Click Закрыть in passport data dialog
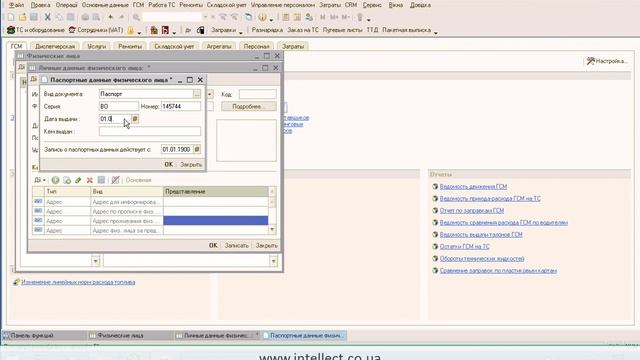This screenshot has height=360, width=640. 191,164
